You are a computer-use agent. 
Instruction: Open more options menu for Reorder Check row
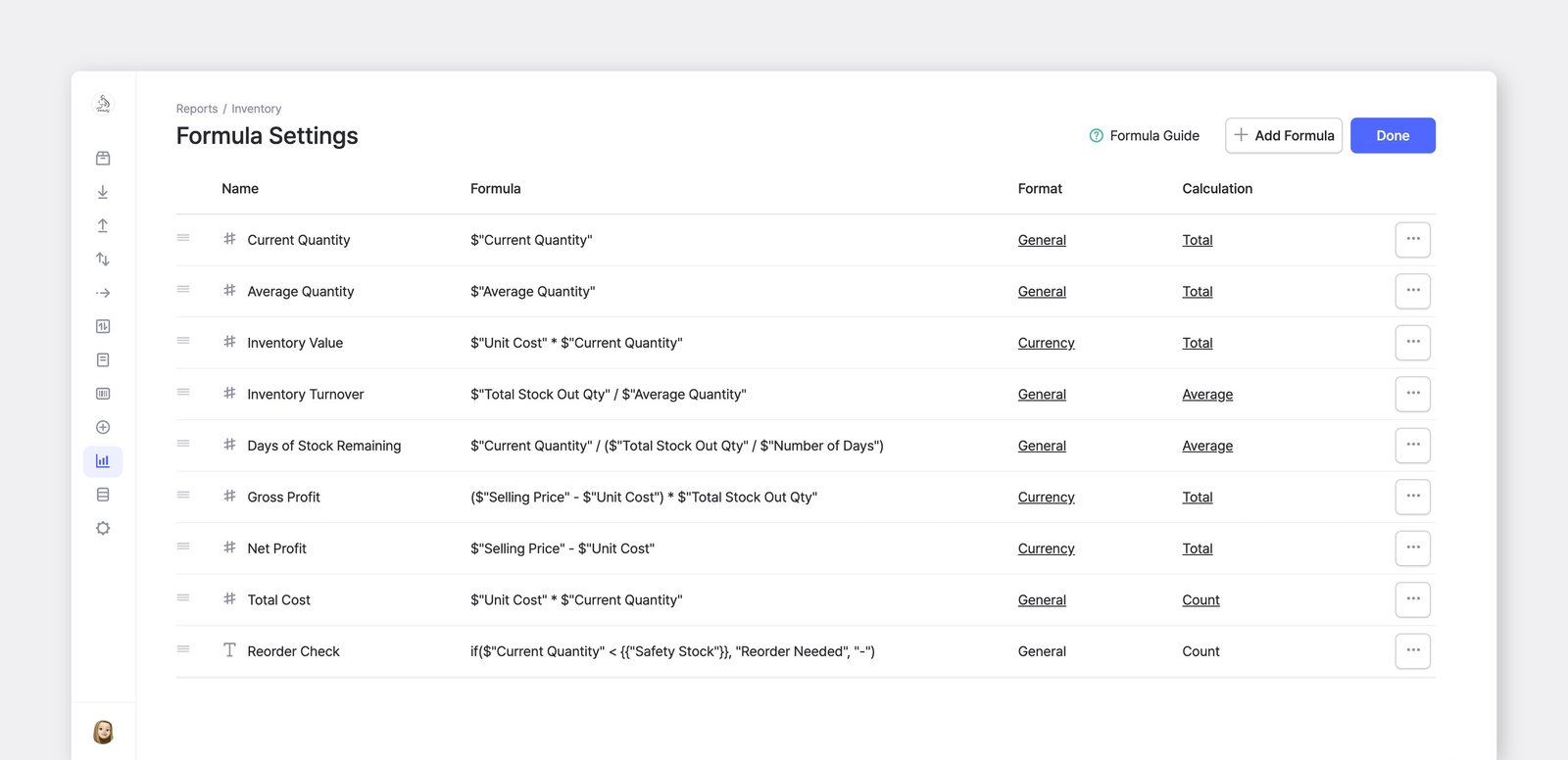[1412, 651]
